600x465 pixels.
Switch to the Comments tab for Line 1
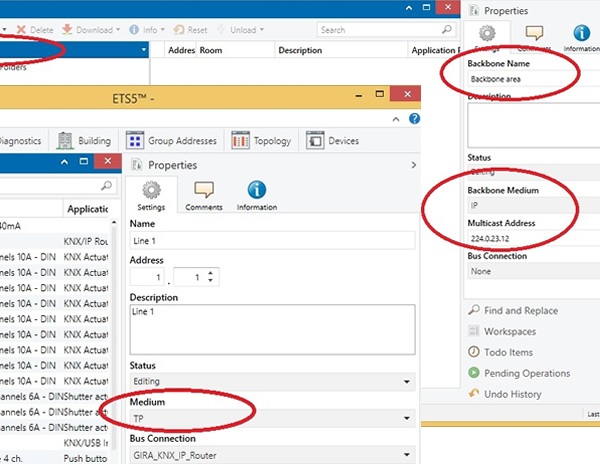coord(204,195)
